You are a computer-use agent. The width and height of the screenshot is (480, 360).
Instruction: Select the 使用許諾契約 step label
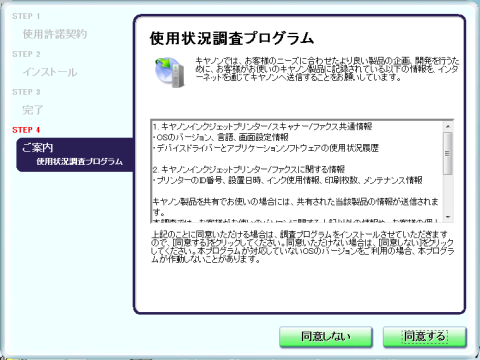point(55,34)
